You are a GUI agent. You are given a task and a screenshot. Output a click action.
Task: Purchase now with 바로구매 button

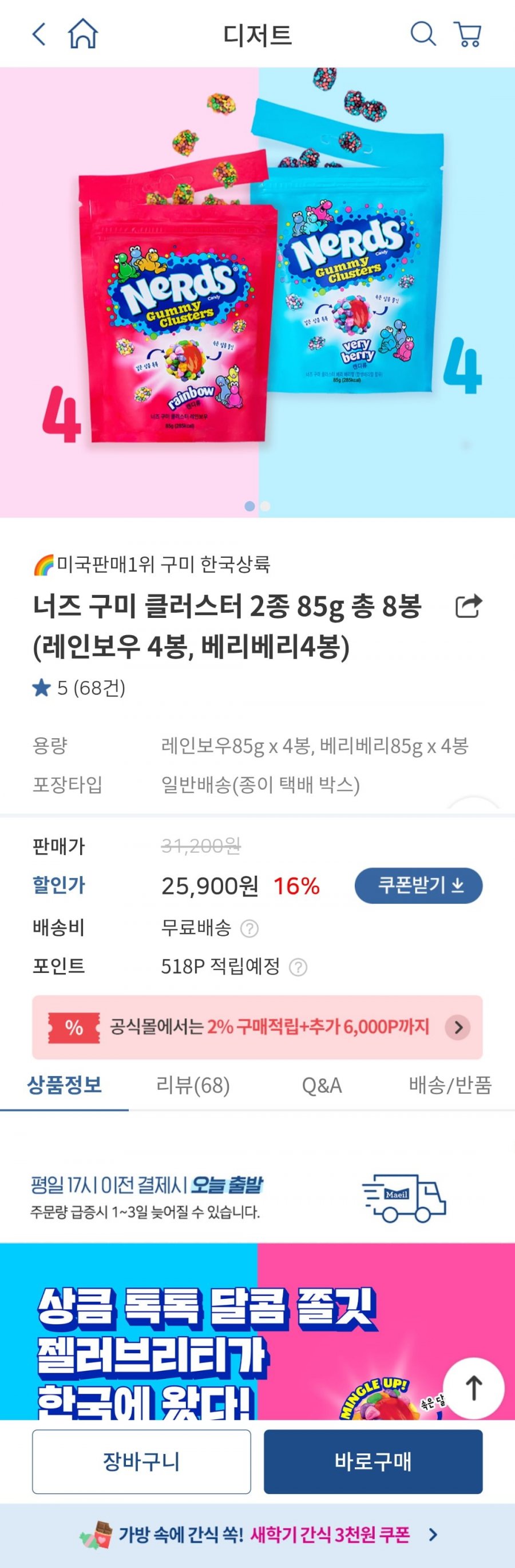click(x=373, y=1461)
